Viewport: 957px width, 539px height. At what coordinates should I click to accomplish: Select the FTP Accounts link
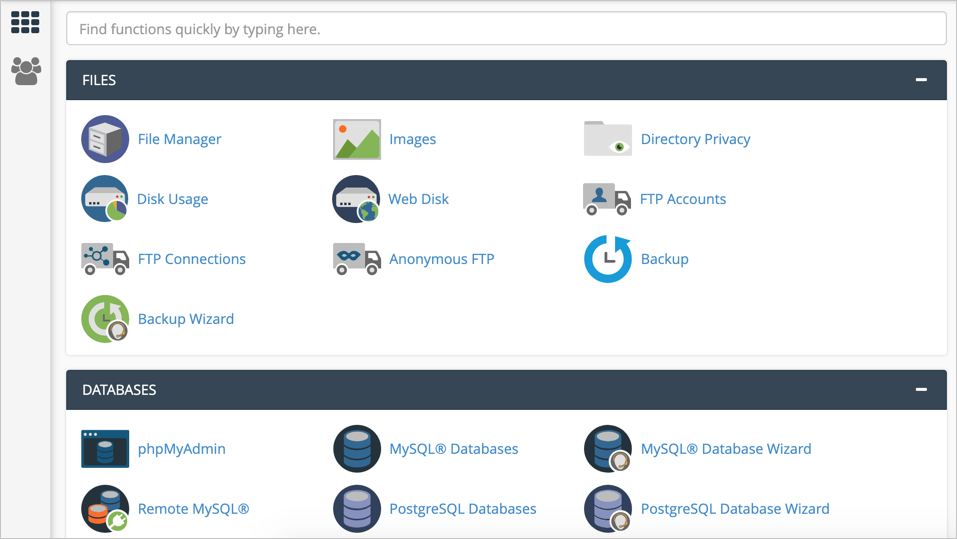683,199
